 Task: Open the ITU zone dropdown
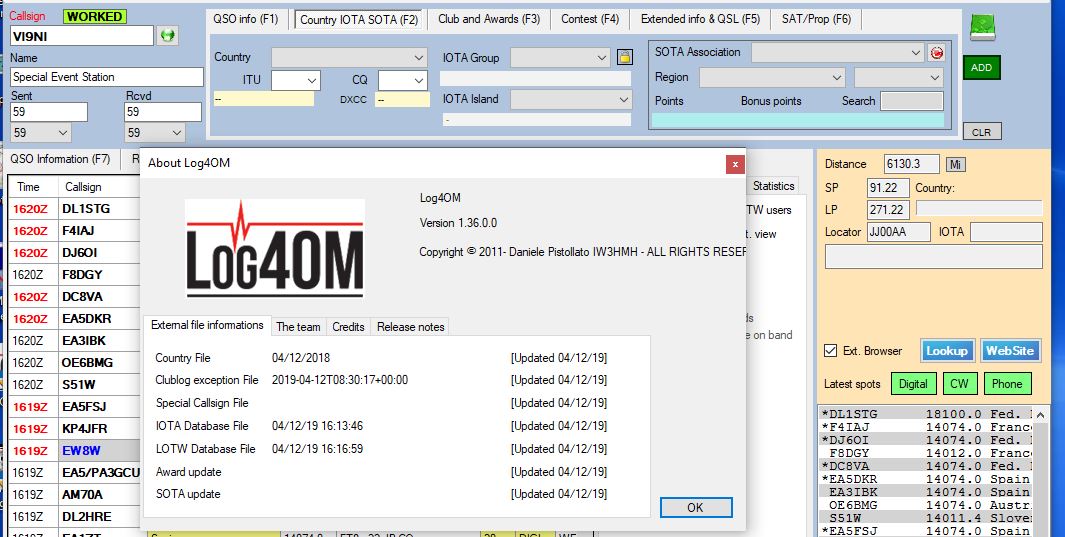click(x=295, y=80)
